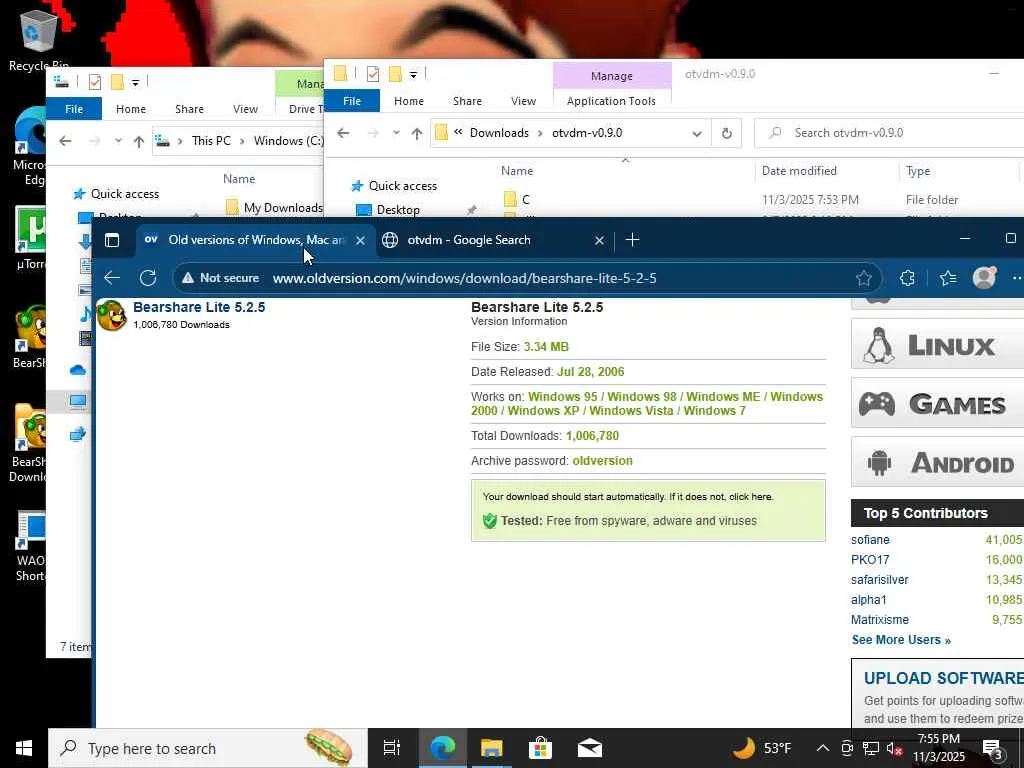Open Recycle Bin on the desktop
Viewport: 1024px width, 768px height.
[x=39, y=39]
